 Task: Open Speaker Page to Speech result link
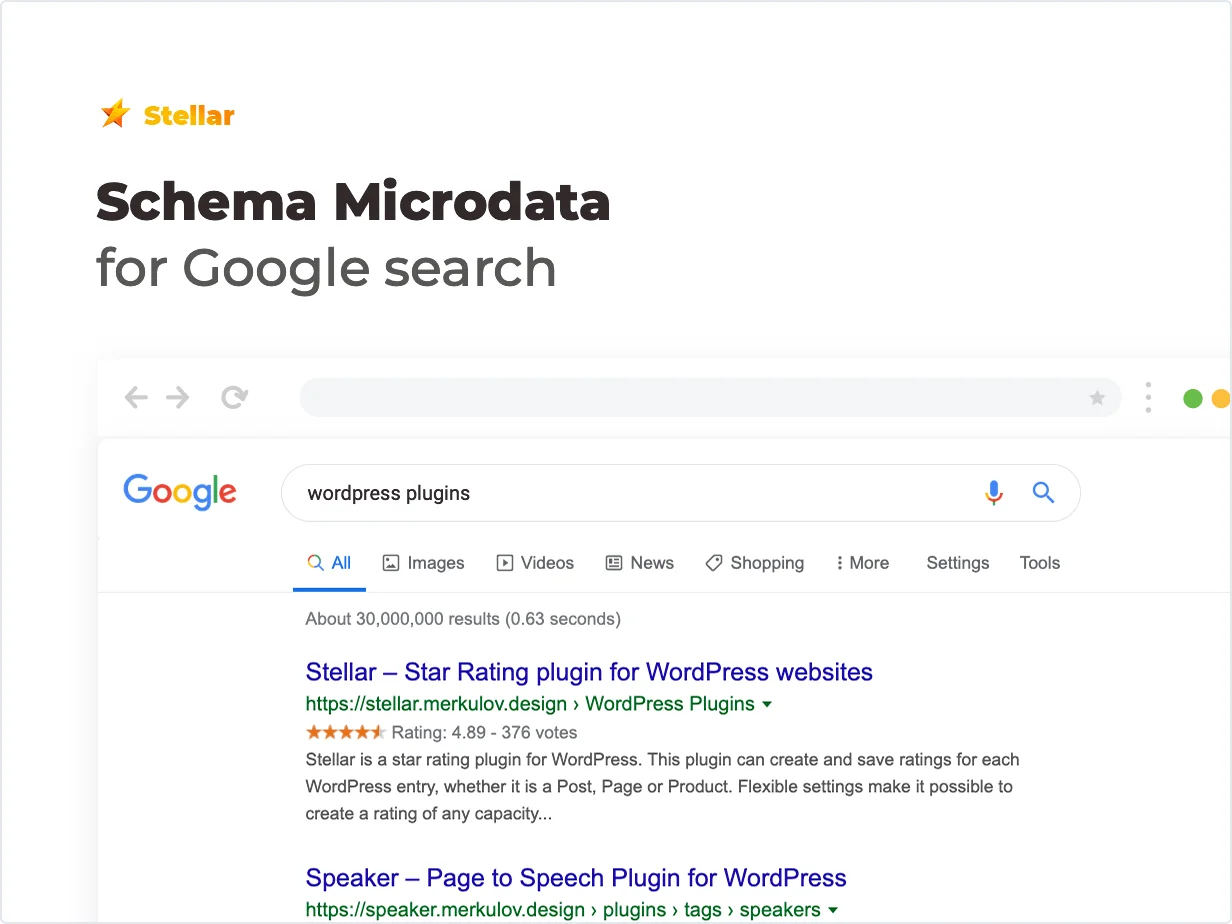576,878
